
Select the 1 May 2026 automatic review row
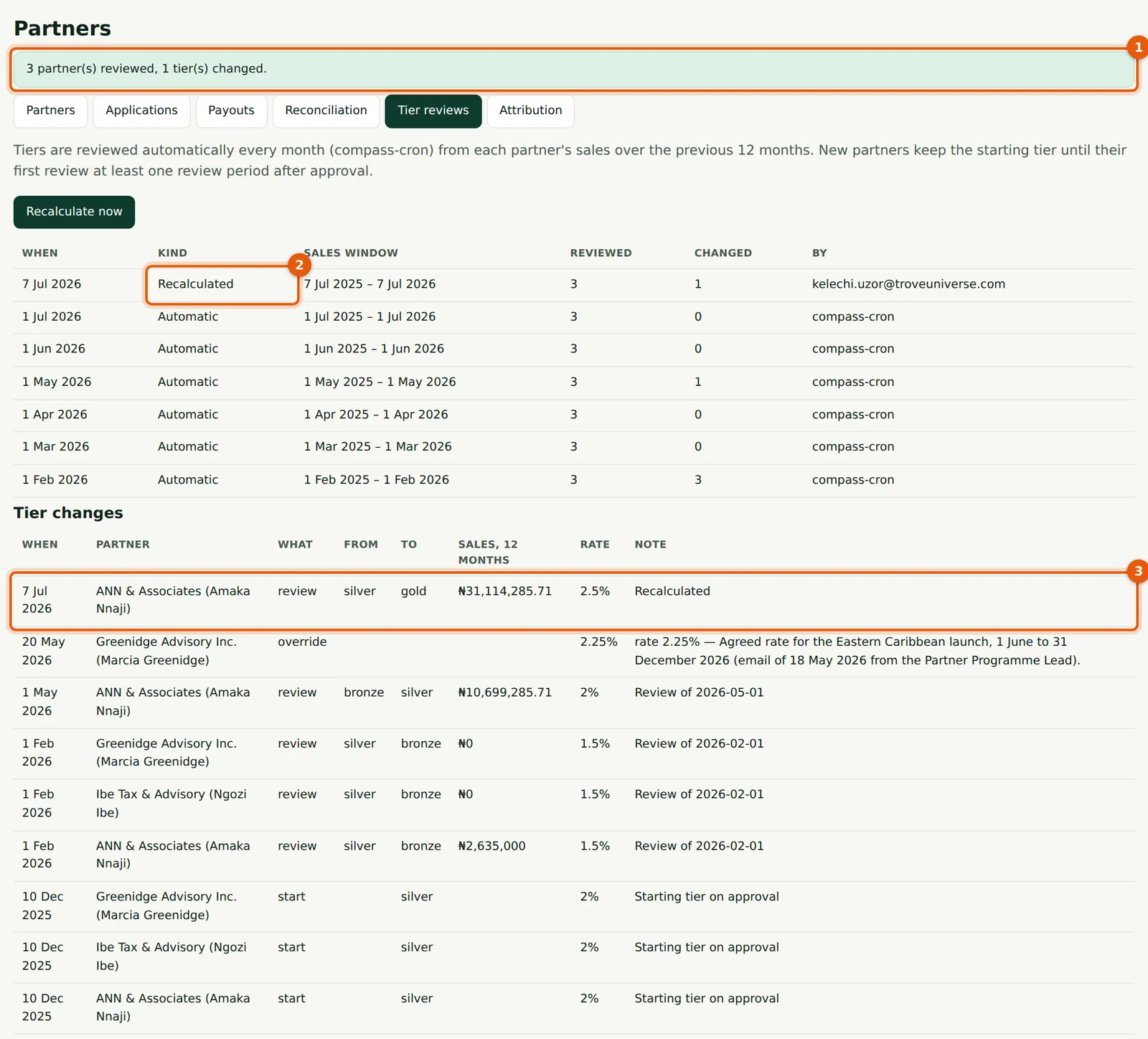pyautogui.click(x=574, y=382)
